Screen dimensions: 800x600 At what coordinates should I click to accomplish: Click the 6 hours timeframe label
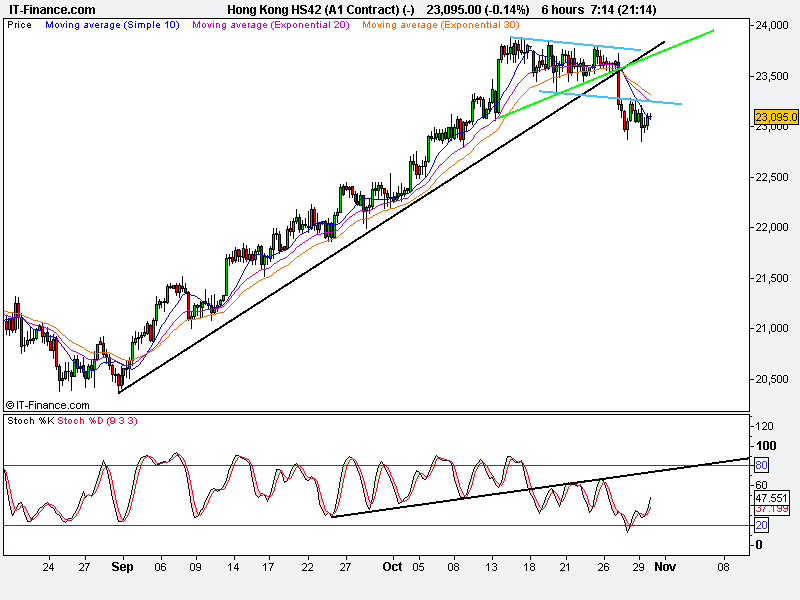tap(563, 10)
